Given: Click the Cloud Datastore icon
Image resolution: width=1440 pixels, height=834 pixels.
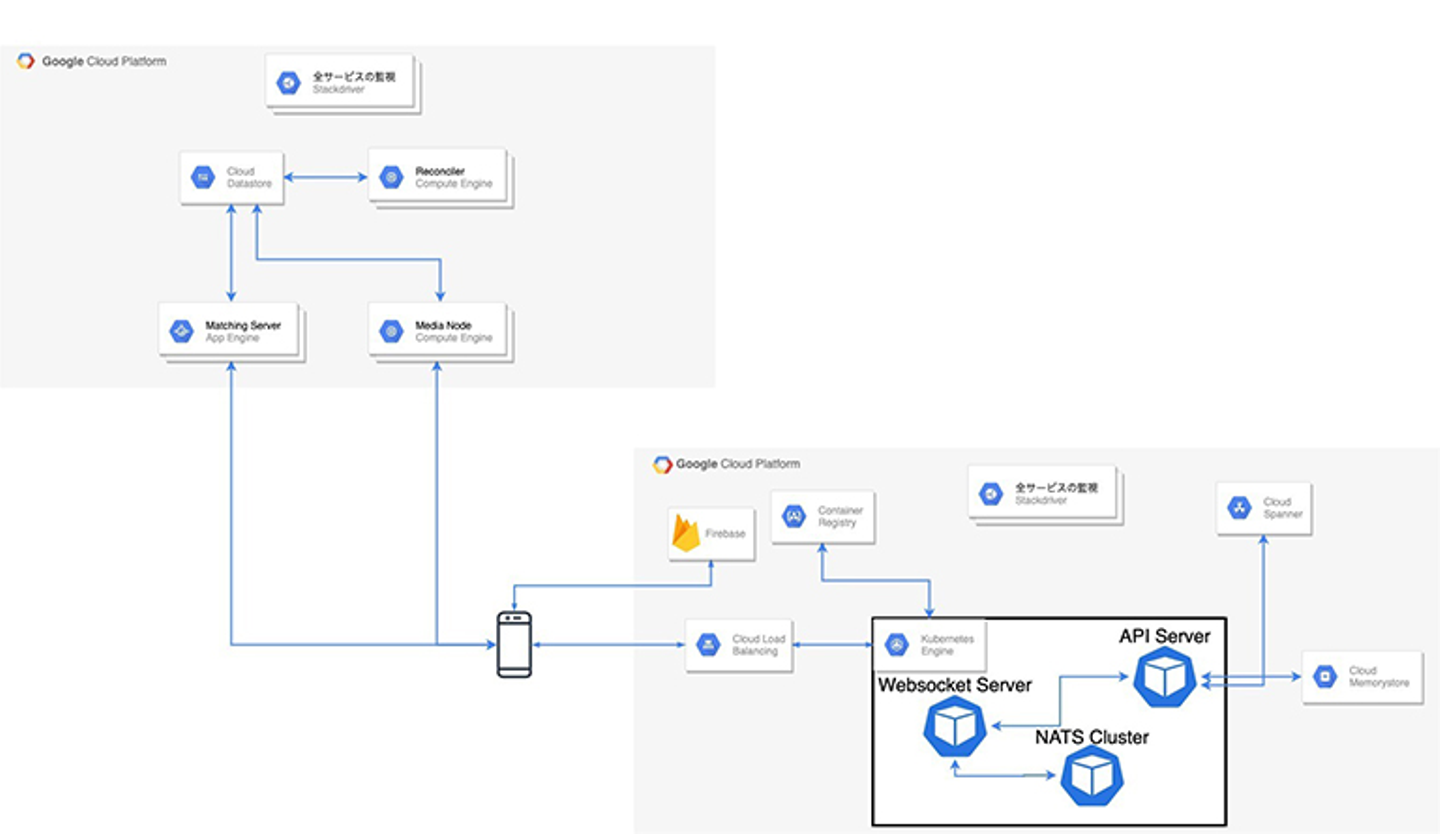Looking at the screenshot, I should 203,178.
